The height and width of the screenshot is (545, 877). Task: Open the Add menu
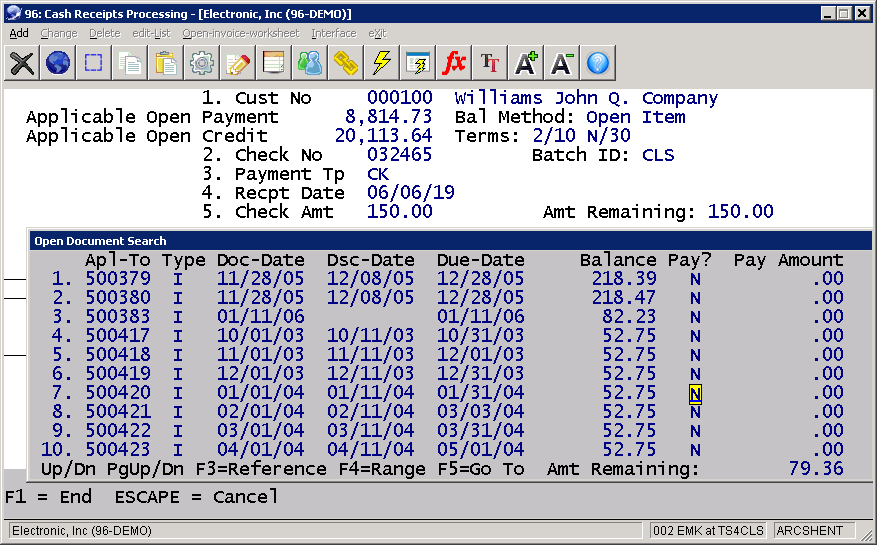19,34
